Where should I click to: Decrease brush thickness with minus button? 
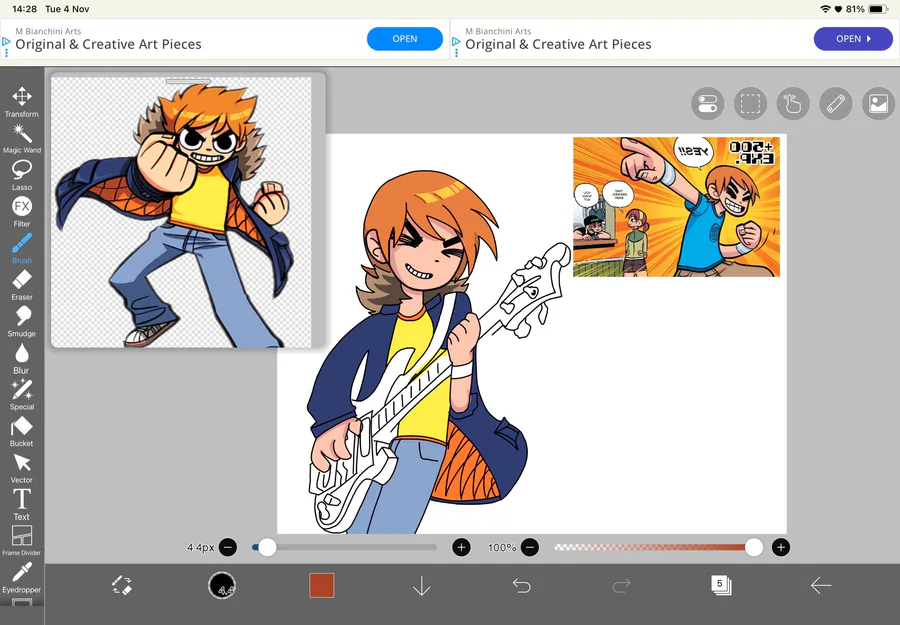(x=228, y=548)
